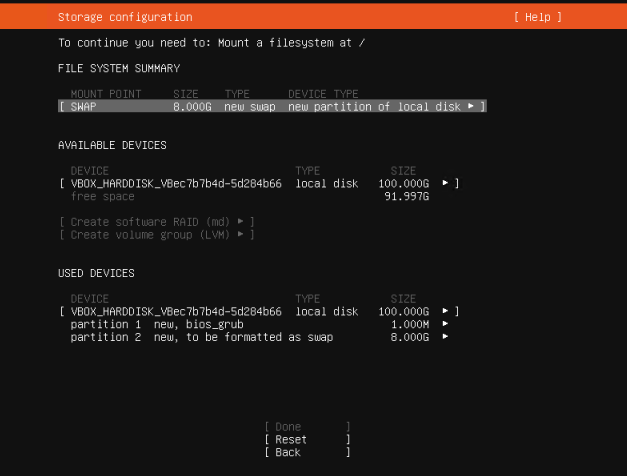Select VBOX_HARDDISK under Used Devices

[259, 312]
